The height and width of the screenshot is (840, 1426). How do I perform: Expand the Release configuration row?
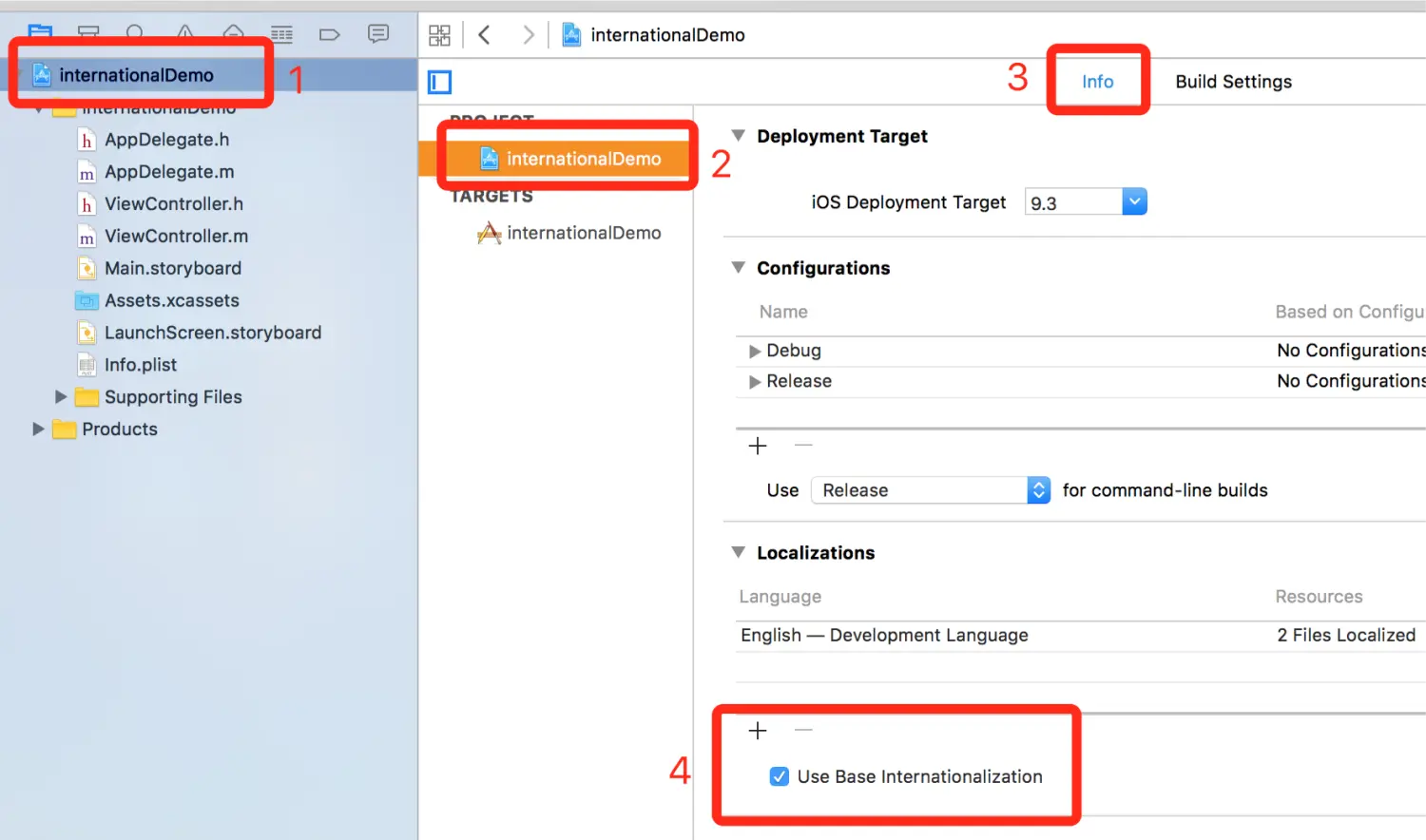coord(755,382)
